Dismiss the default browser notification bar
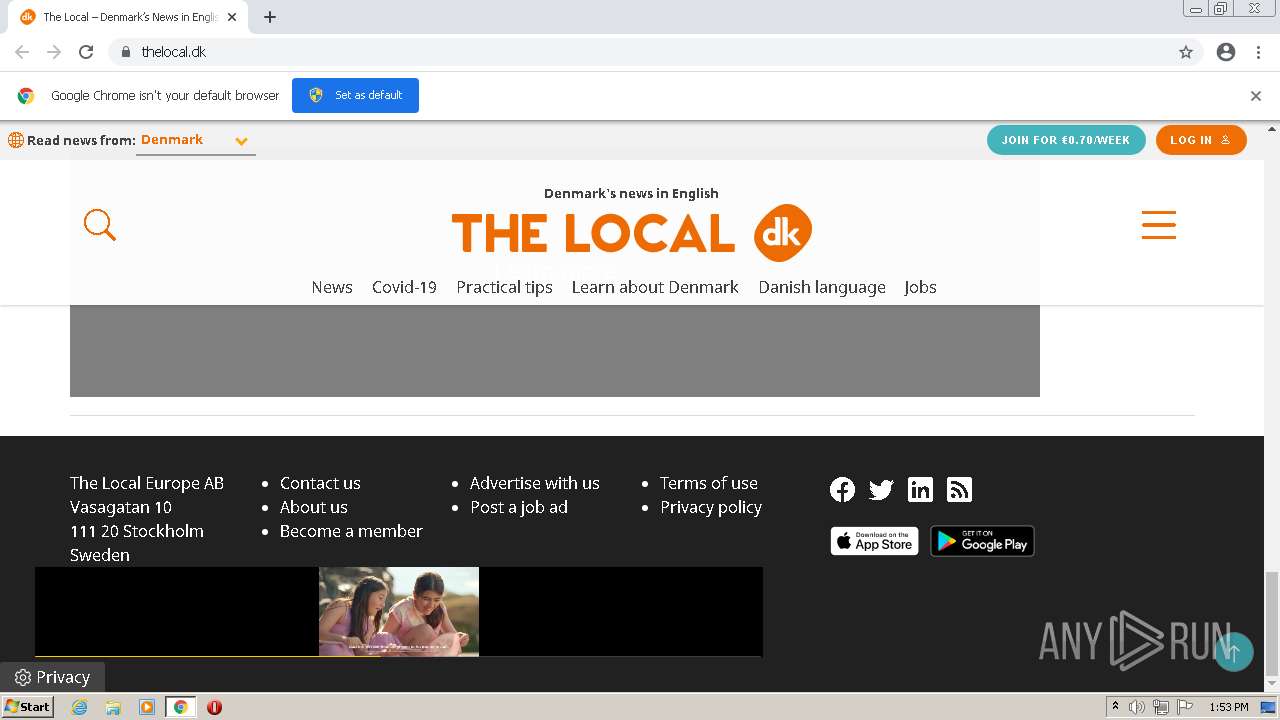Image resolution: width=1280 pixels, height=720 pixels. pos(1256,96)
